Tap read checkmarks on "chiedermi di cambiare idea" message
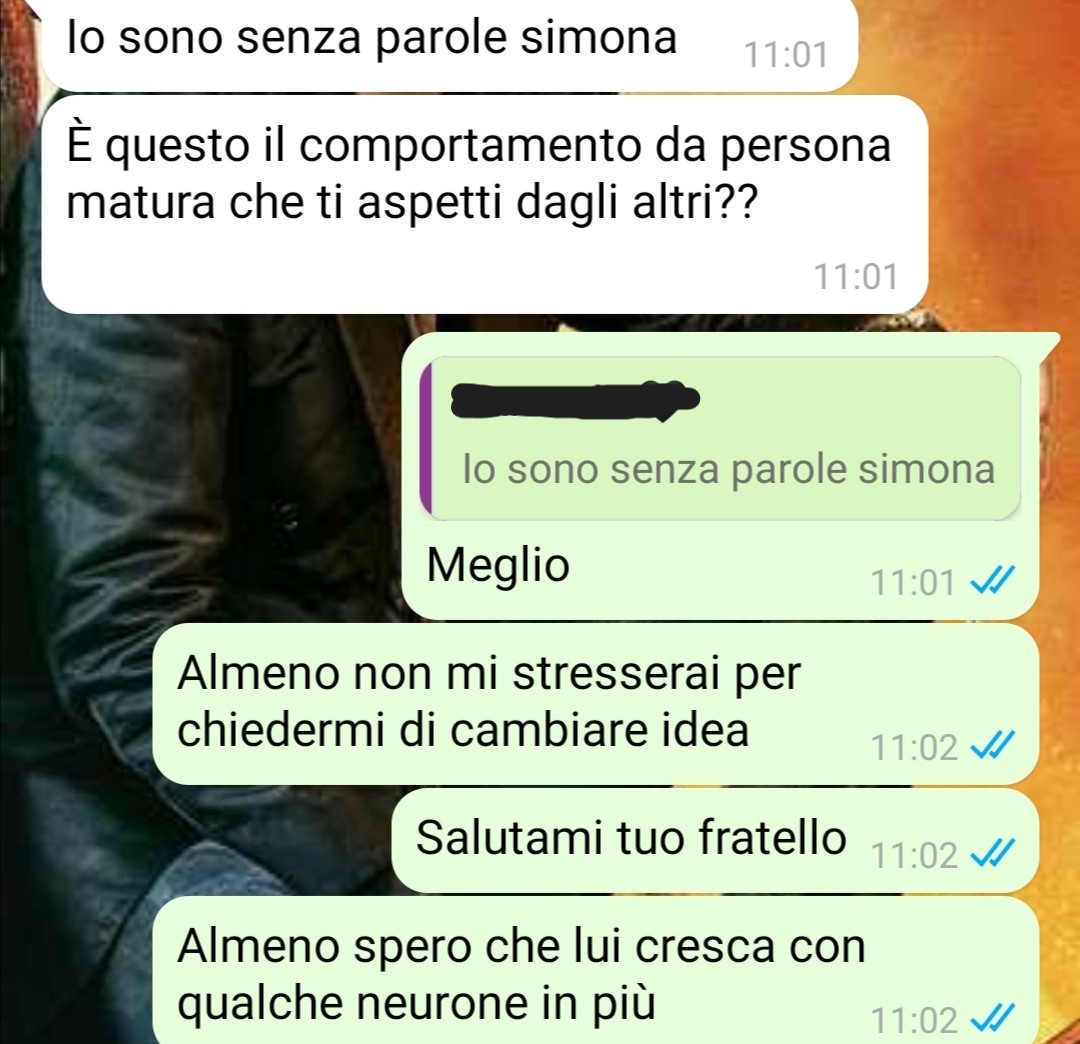This screenshot has width=1080, height=1044. coord(993,747)
